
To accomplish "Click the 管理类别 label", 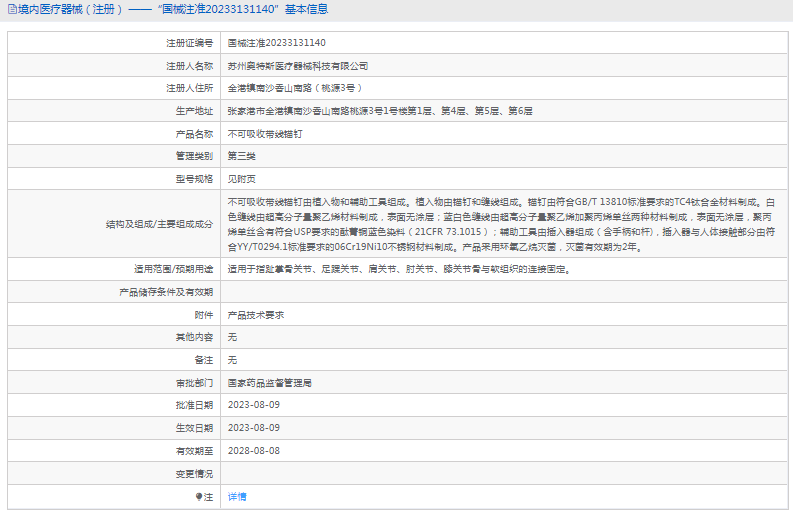I will click(194, 156).
